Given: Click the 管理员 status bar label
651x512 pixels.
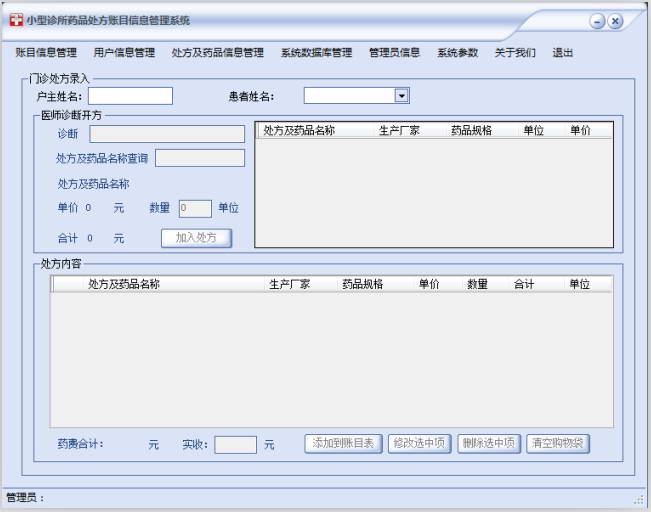Looking at the screenshot, I should point(25,497).
